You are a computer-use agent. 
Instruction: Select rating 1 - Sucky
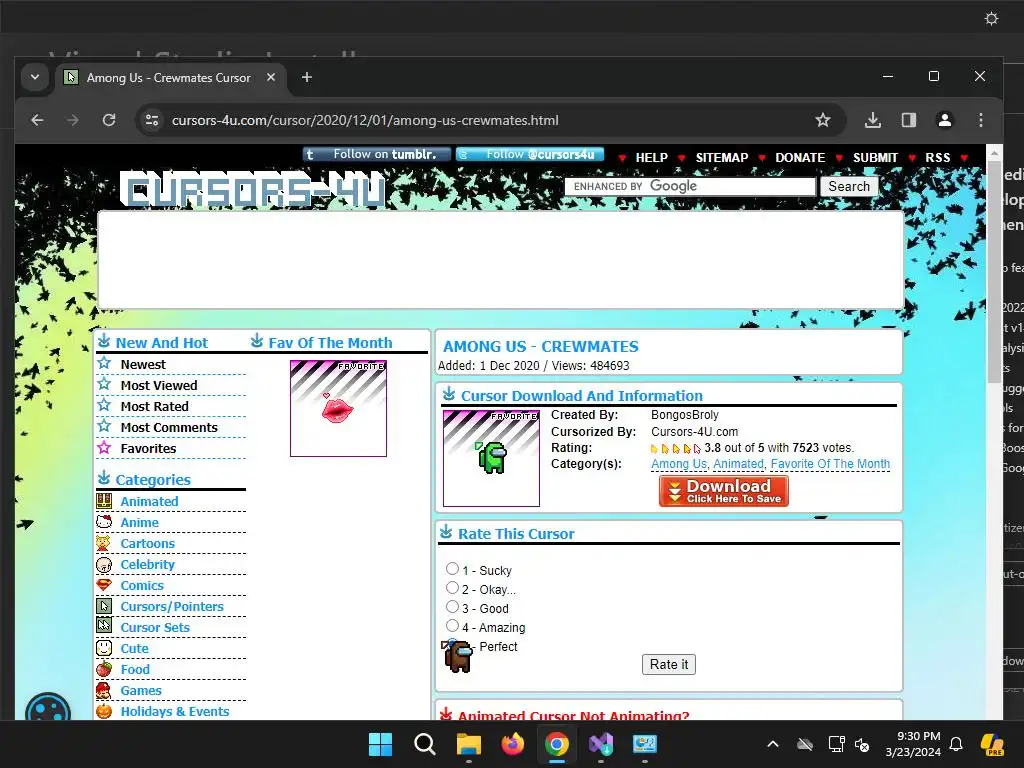click(x=452, y=568)
